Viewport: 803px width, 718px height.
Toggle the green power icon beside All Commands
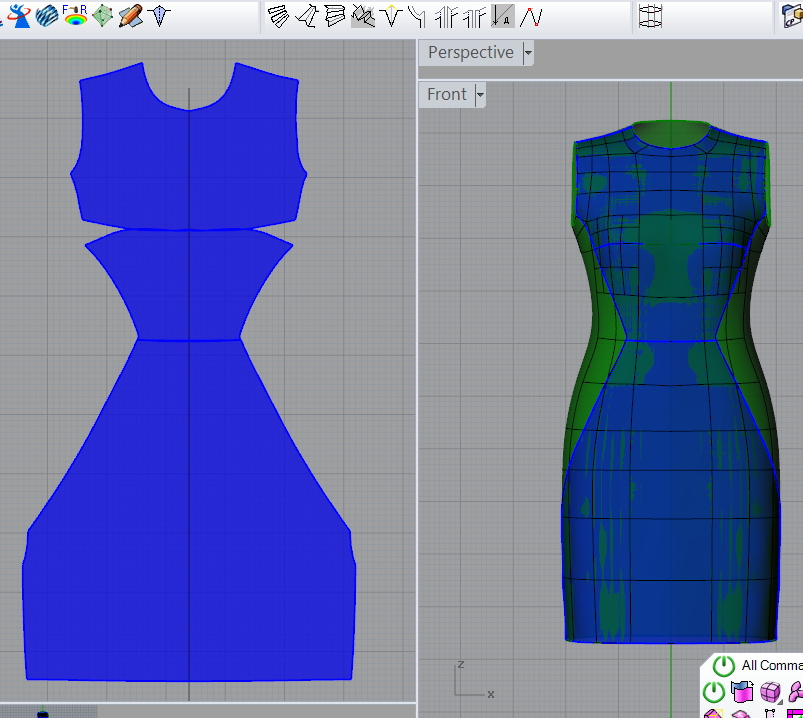[723, 666]
